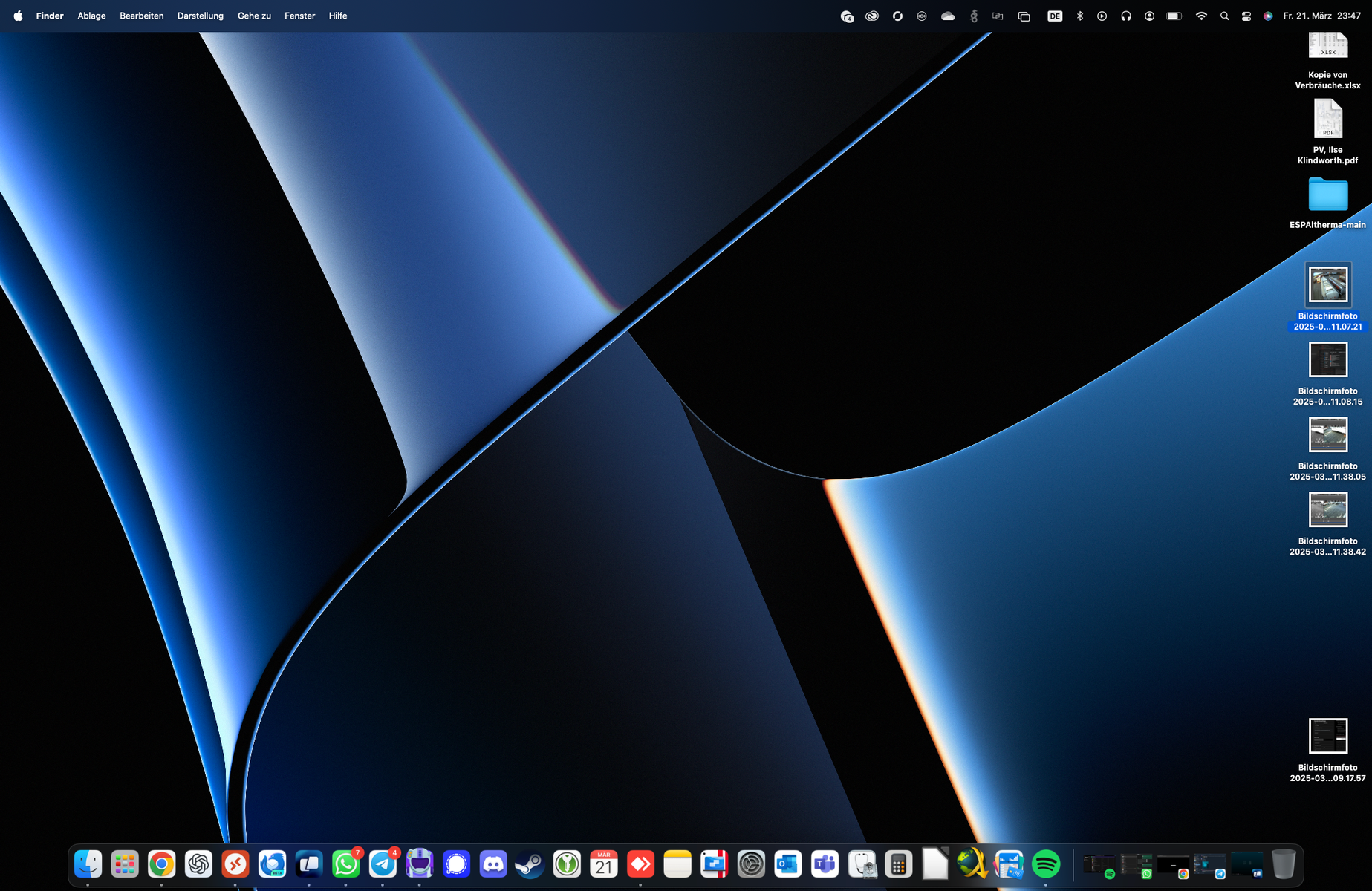
Task: Open Telegram with 4 unread badge
Action: pyautogui.click(x=383, y=864)
